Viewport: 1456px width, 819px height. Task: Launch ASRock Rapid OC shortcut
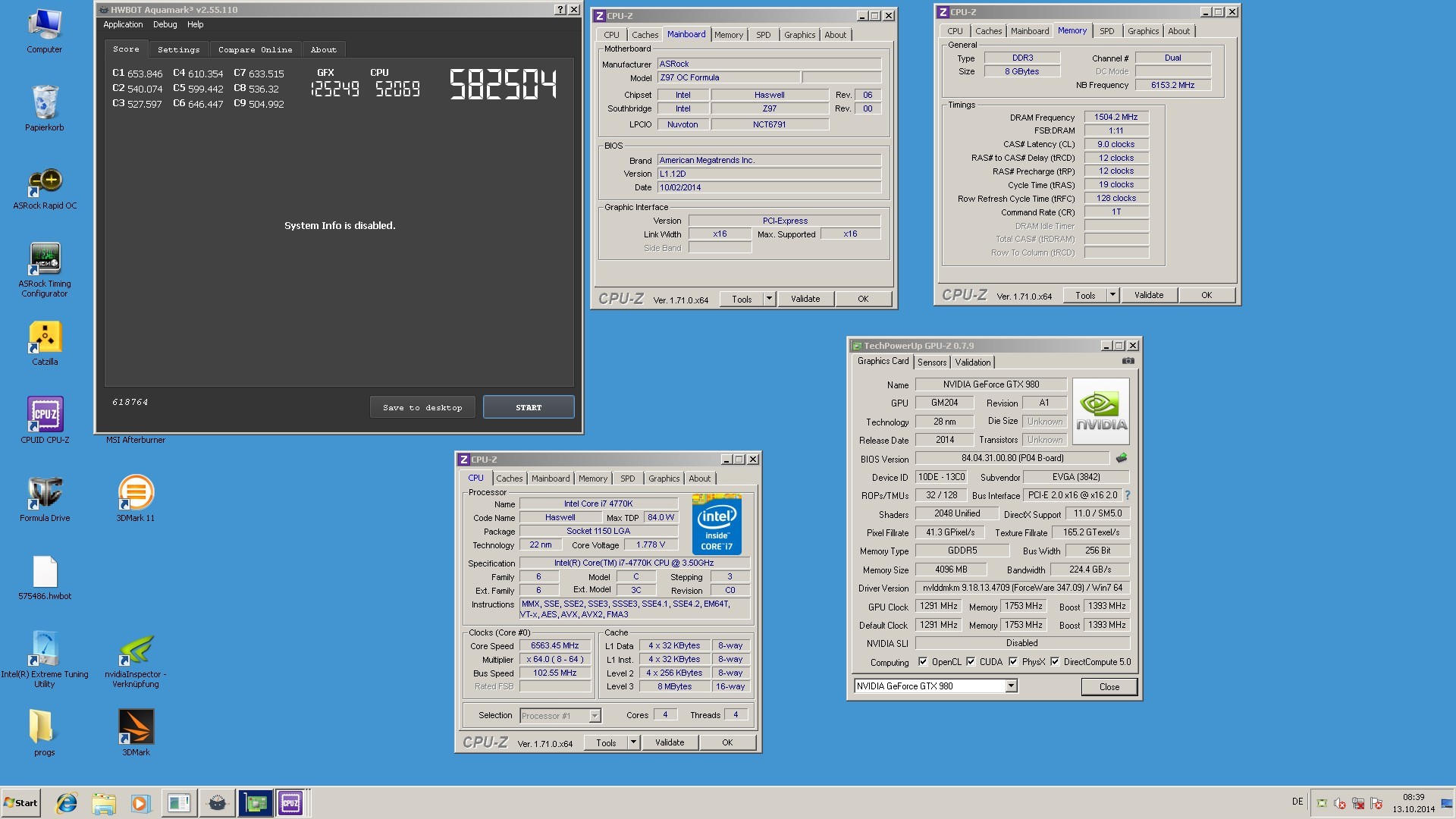pyautogui.click(x=45, y=188)
